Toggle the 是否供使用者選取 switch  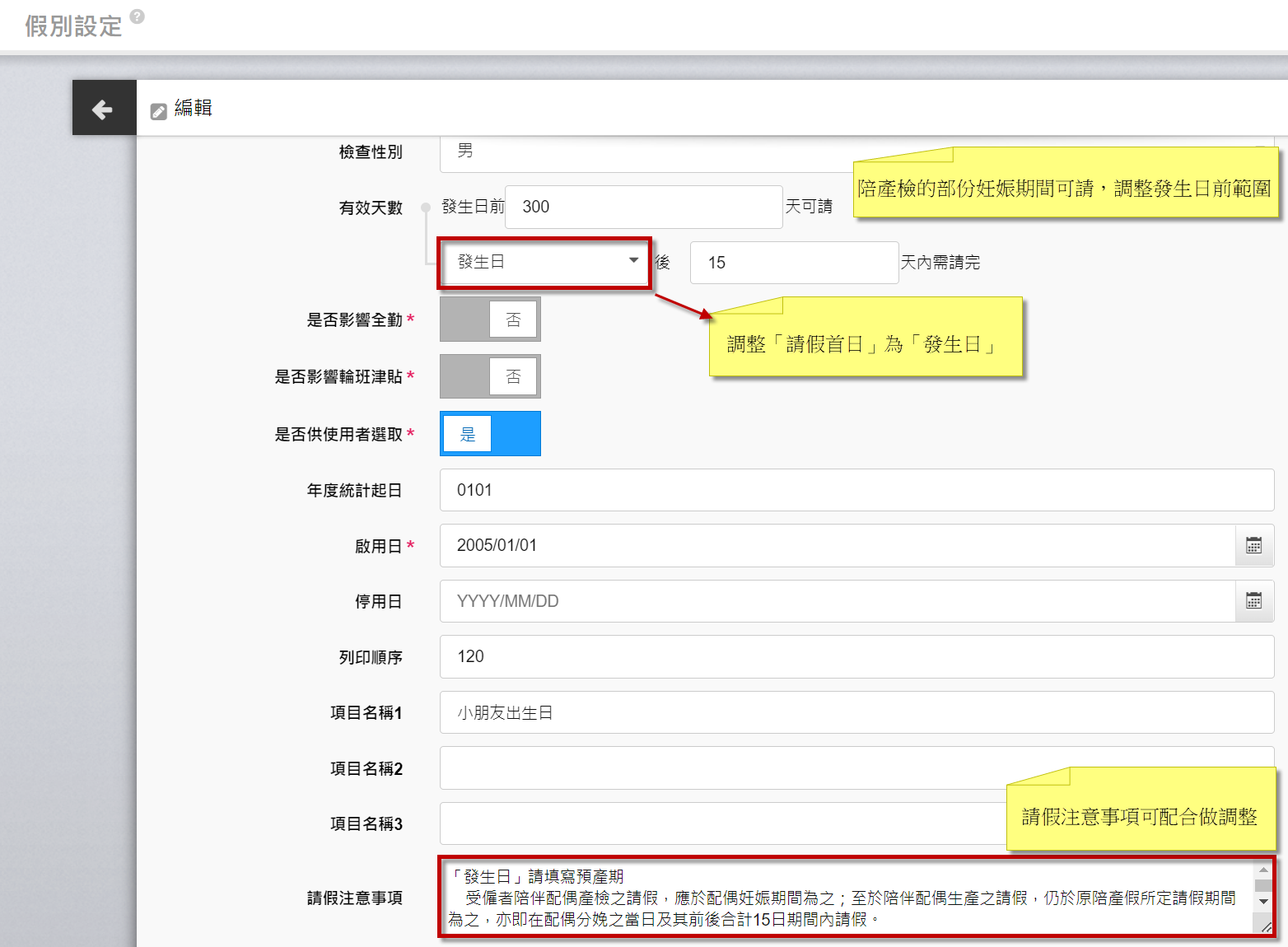[490, 434]
